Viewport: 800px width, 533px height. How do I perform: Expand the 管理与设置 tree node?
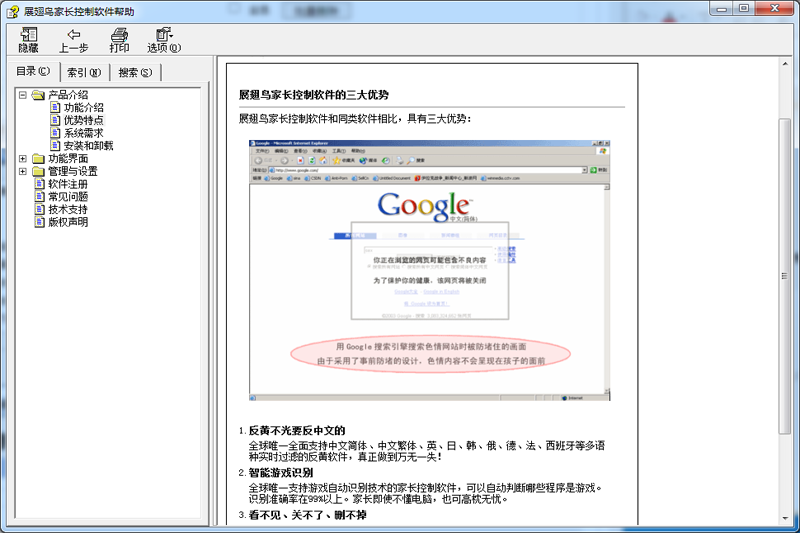pos(23,171)
